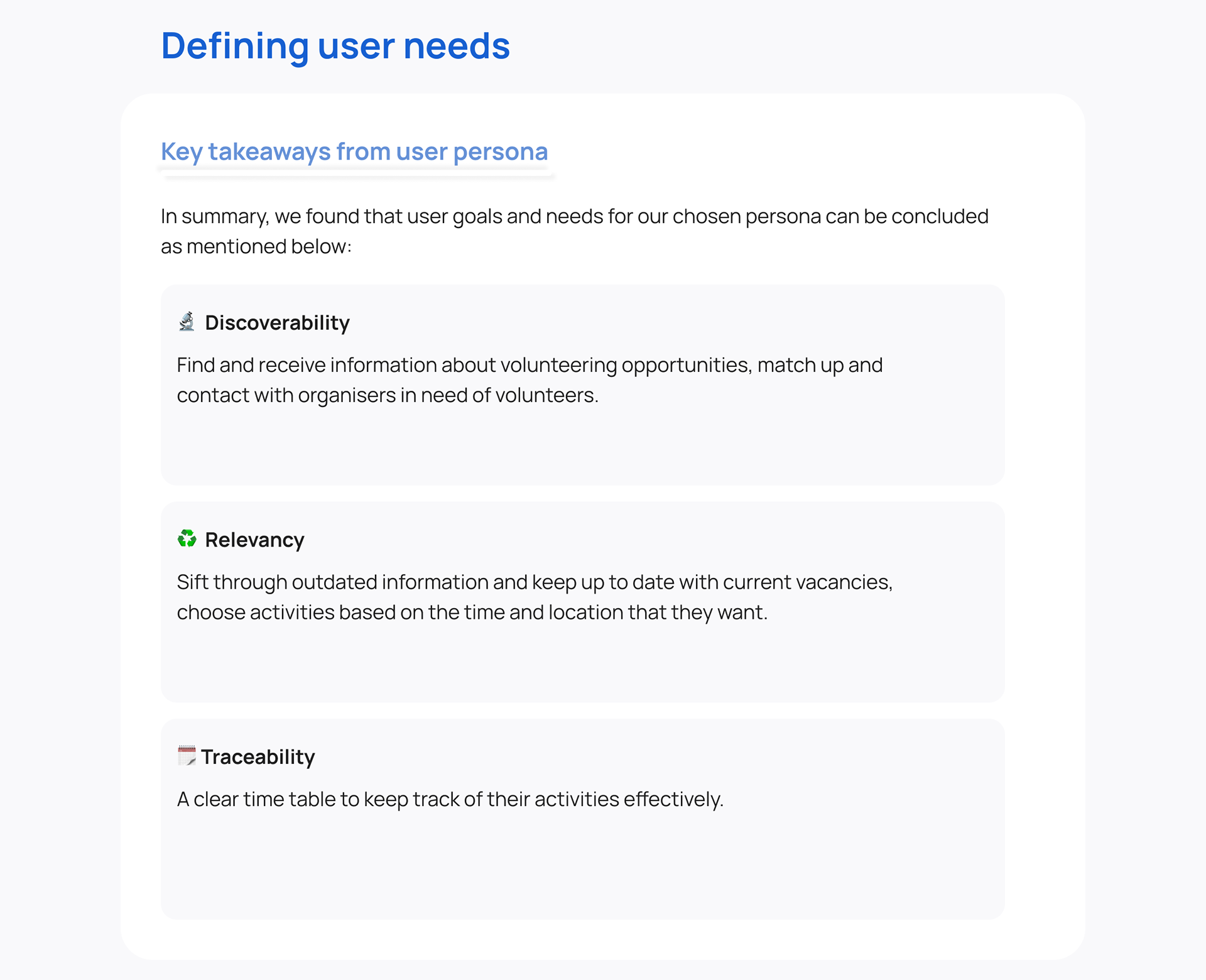
Task: Click the calendar icon beside Traceability
Action: [x=187, y=755]
